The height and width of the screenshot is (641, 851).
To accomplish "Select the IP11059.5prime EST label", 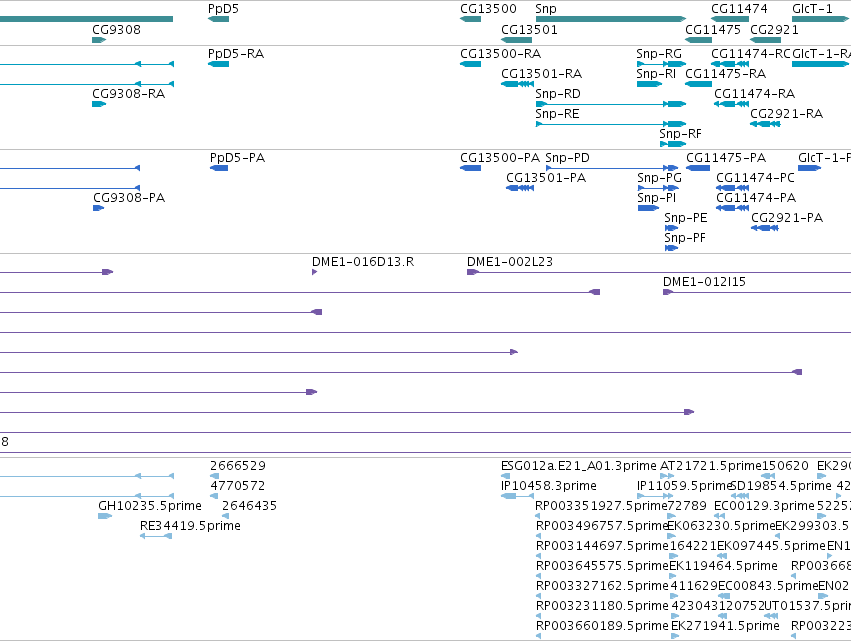I will coord(685,486).
